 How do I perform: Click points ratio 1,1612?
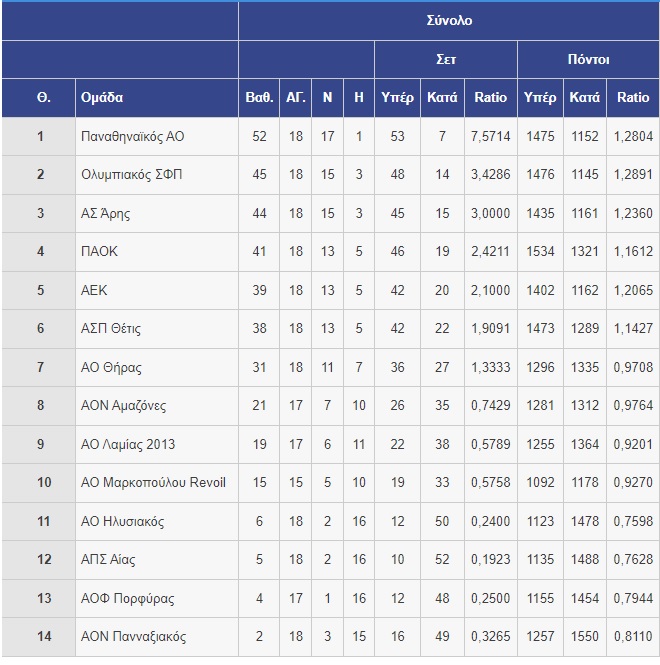(633, 251)
